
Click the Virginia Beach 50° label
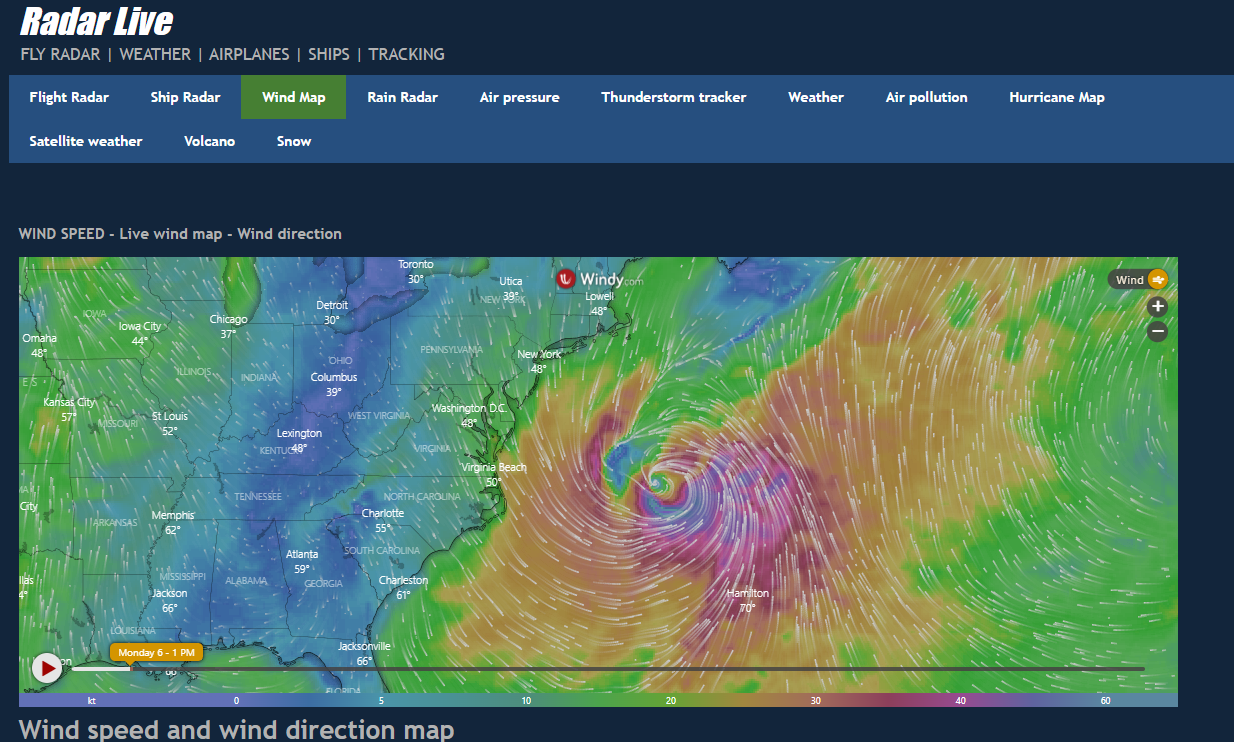pyautogui.click(x=494, y=474)
